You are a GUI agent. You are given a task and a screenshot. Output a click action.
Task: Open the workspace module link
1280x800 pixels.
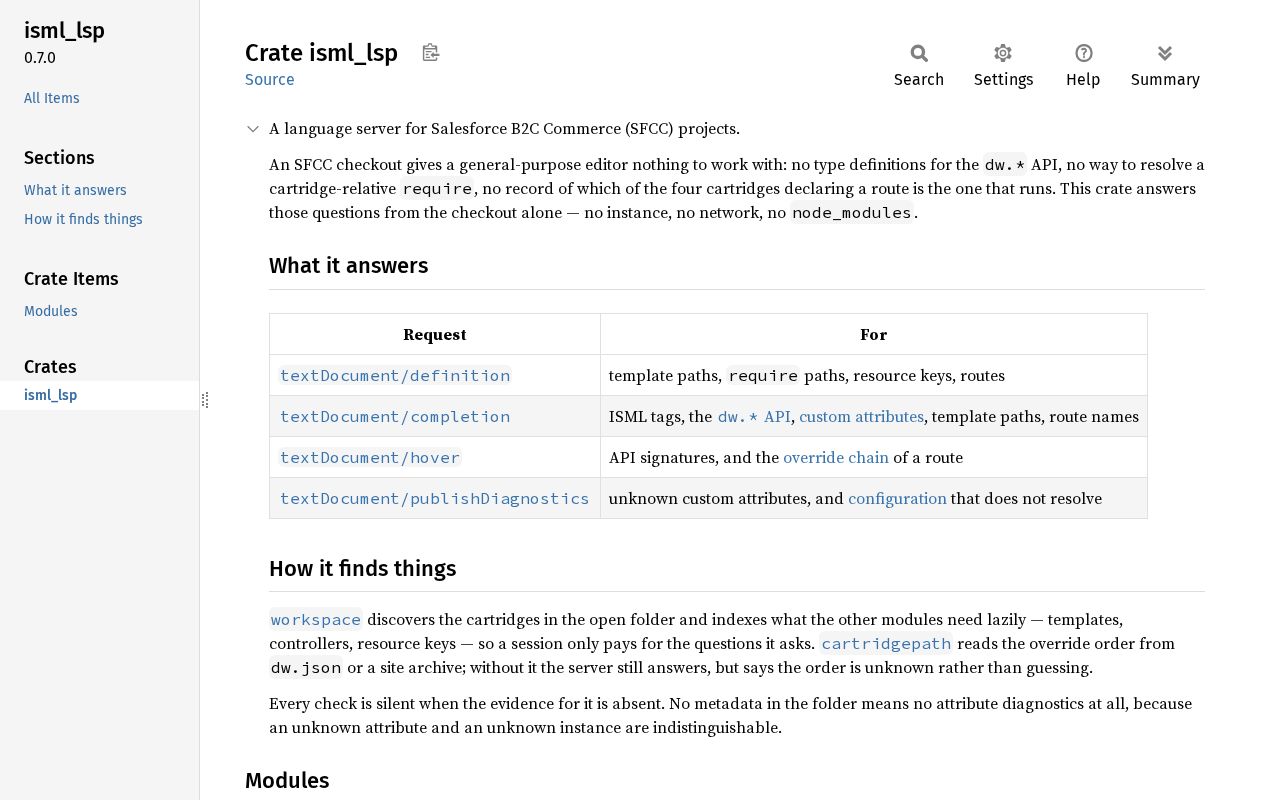pos(316,619)
